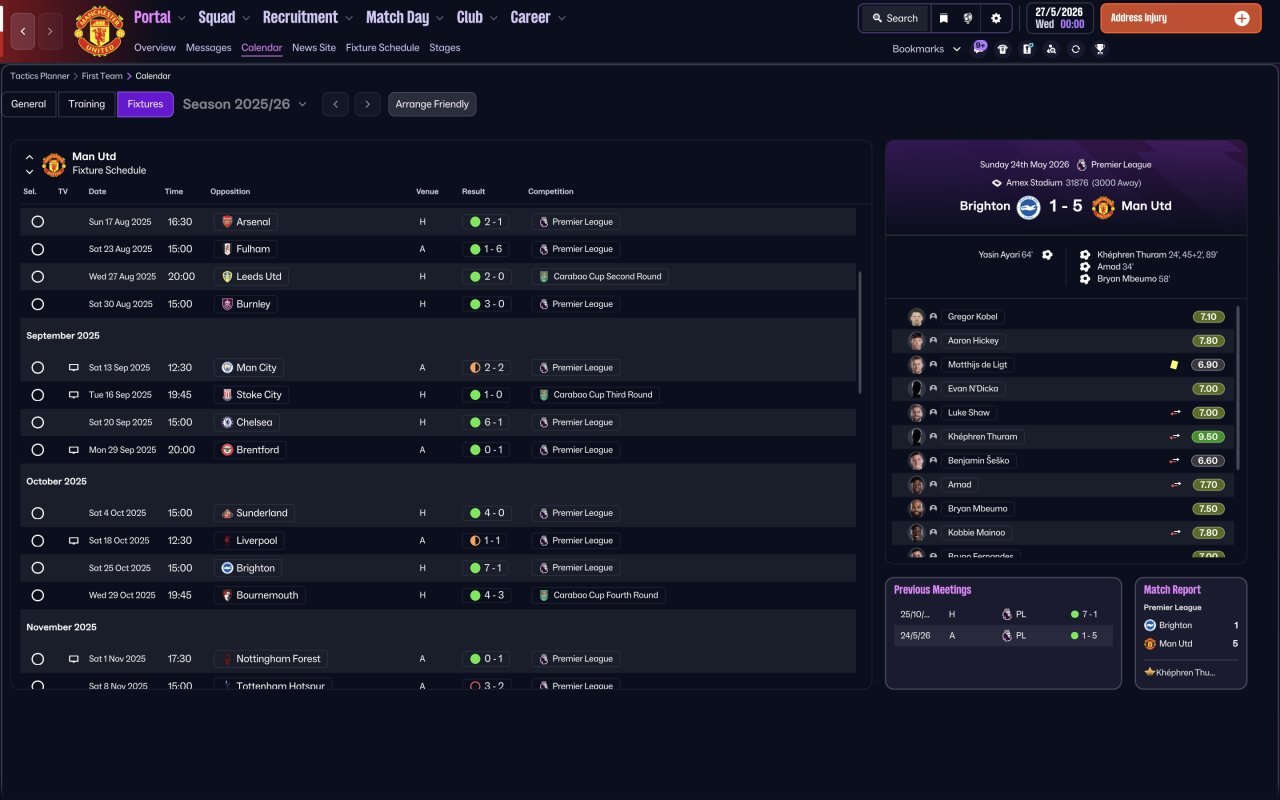1280x800 pixels.
Task: Open the Tactics Planner breadcrumb link
Action: (x=40, y=76)
